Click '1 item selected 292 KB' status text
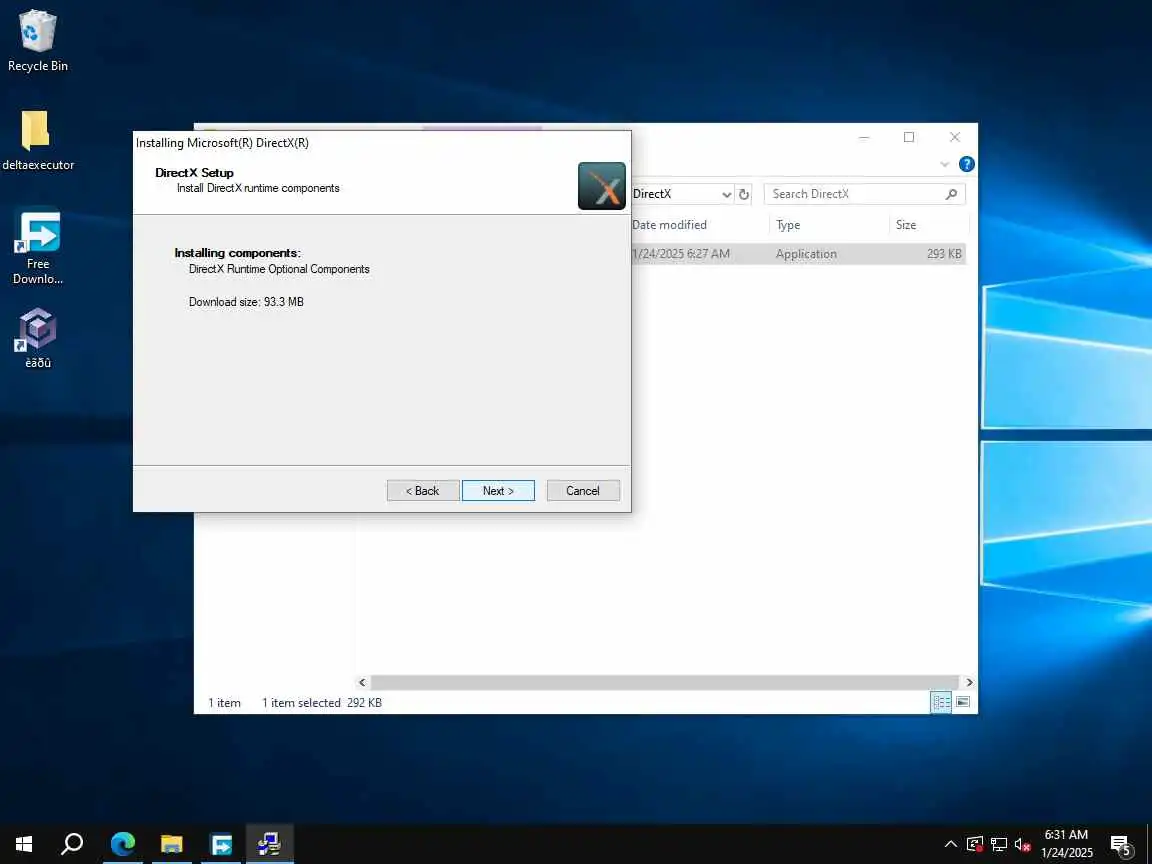This screenshot has height=864, width=1152. [x=322, y=702]
